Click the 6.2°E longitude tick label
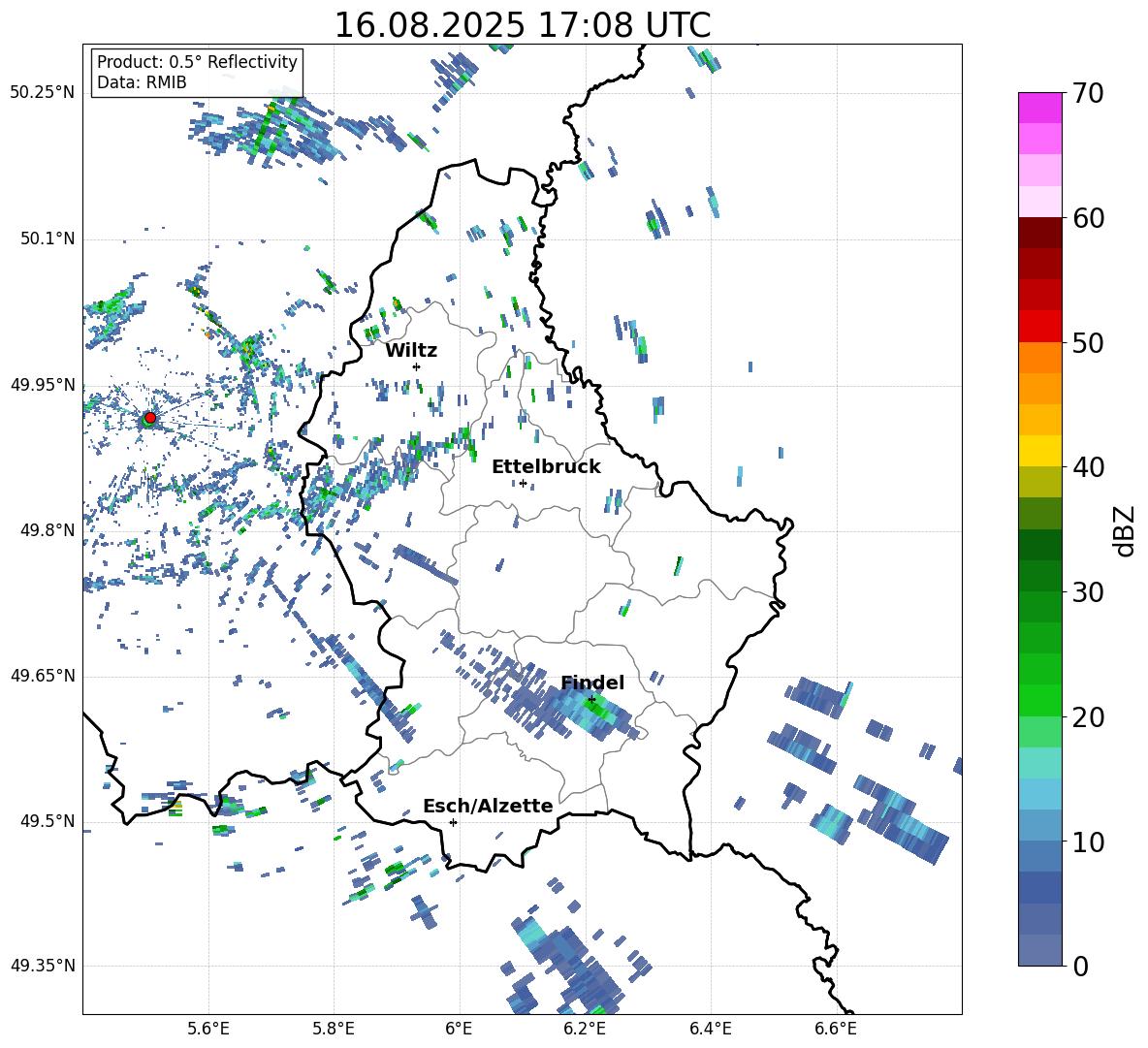1148x1048 pixels. pos(585,1029)
